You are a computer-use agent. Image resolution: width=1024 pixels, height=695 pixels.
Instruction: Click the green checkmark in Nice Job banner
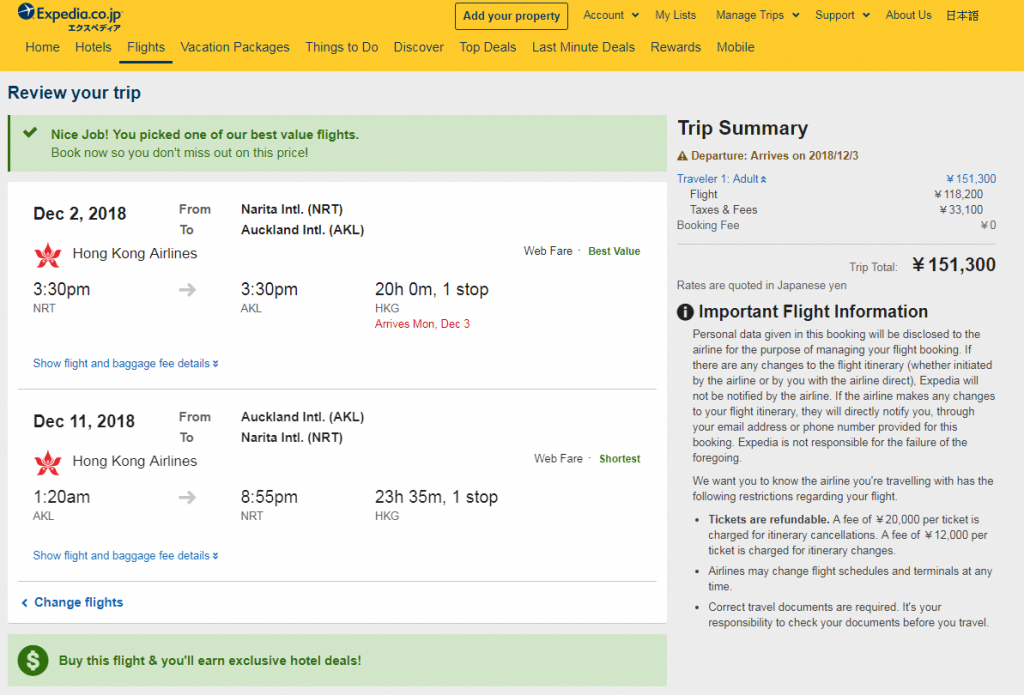coord(31,133)
